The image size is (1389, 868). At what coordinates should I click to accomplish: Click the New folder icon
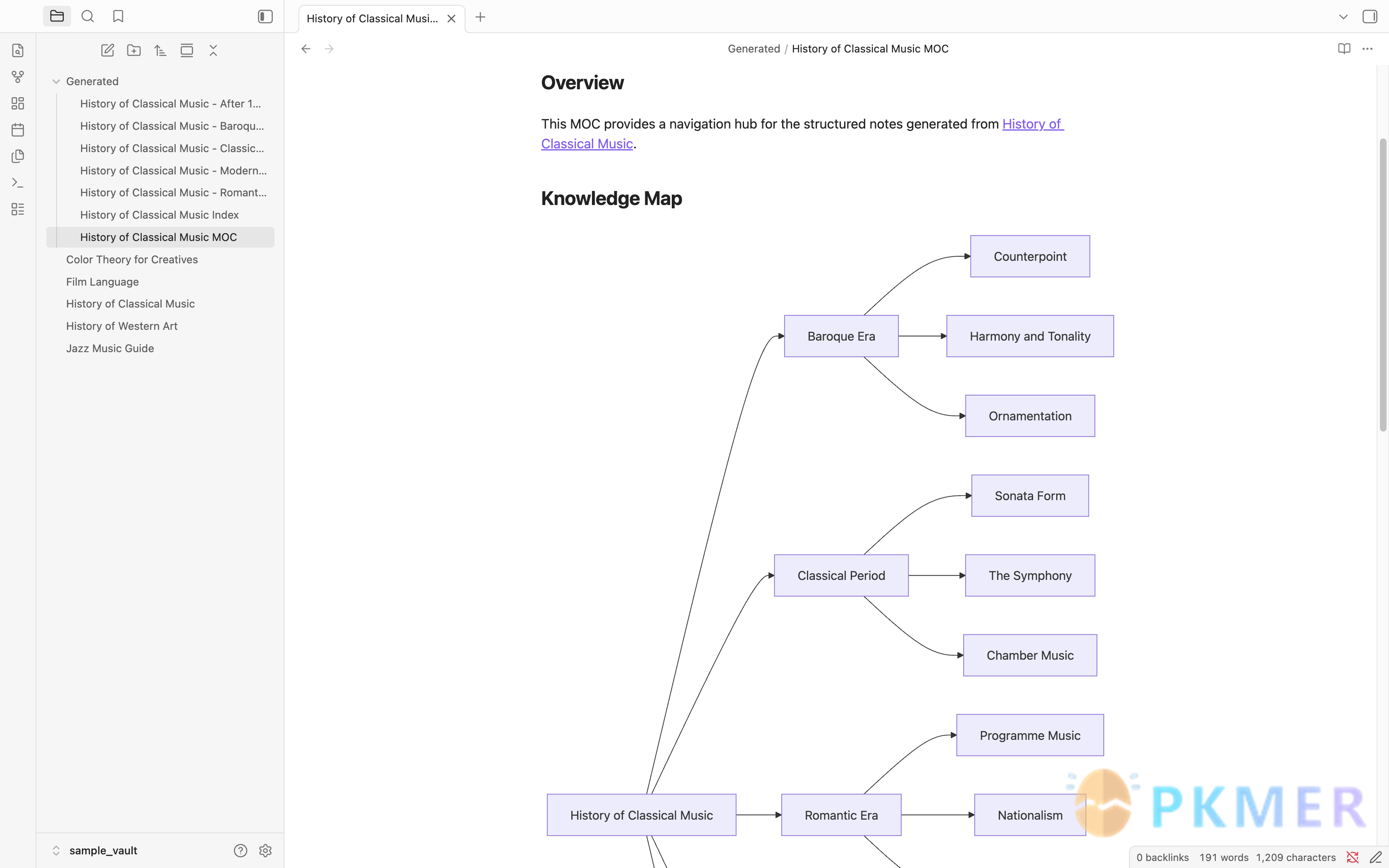[x=134, y=50]
